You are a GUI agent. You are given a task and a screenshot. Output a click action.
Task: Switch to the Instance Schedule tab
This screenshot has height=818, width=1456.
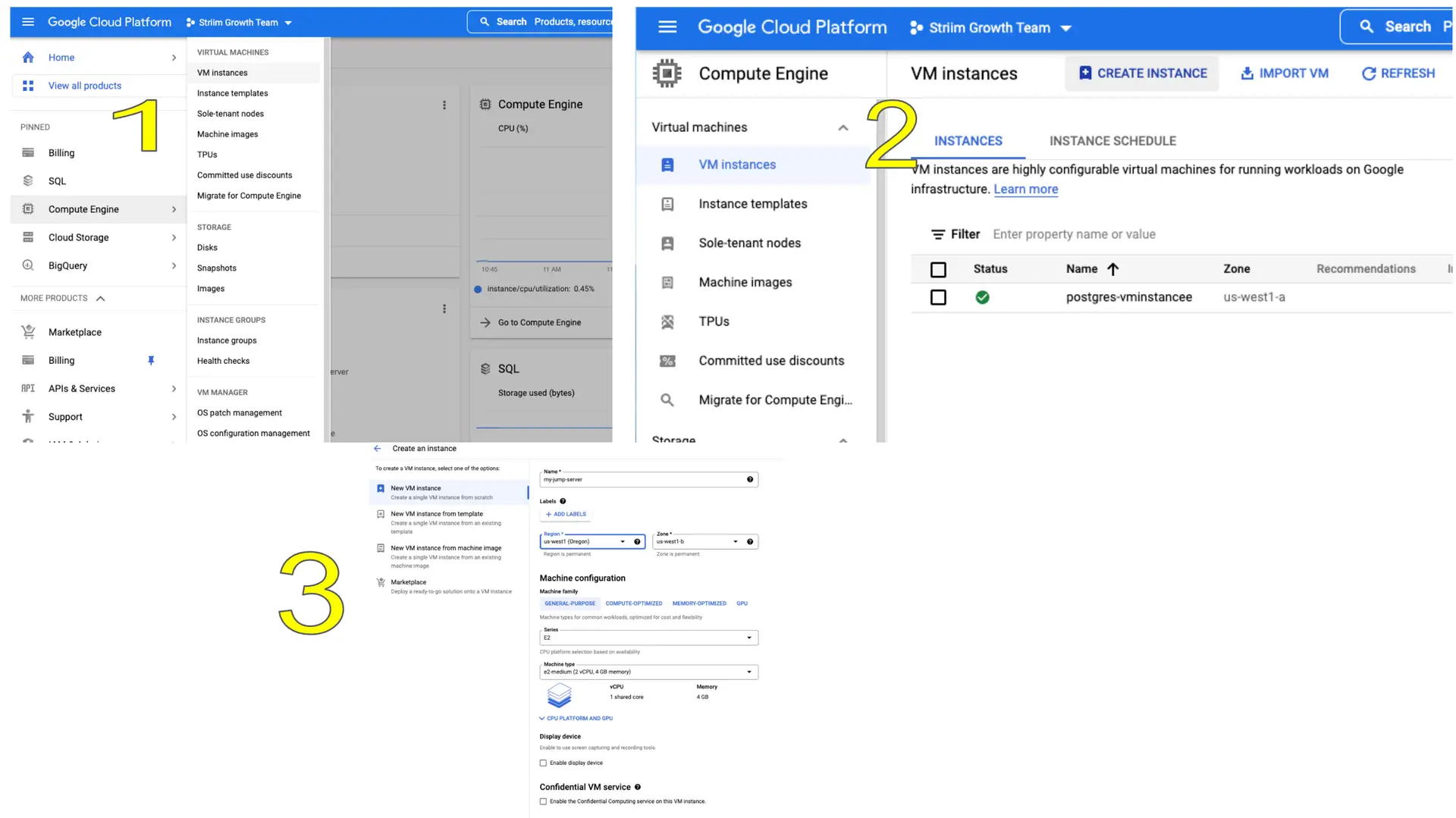(x=1112, y=141)
